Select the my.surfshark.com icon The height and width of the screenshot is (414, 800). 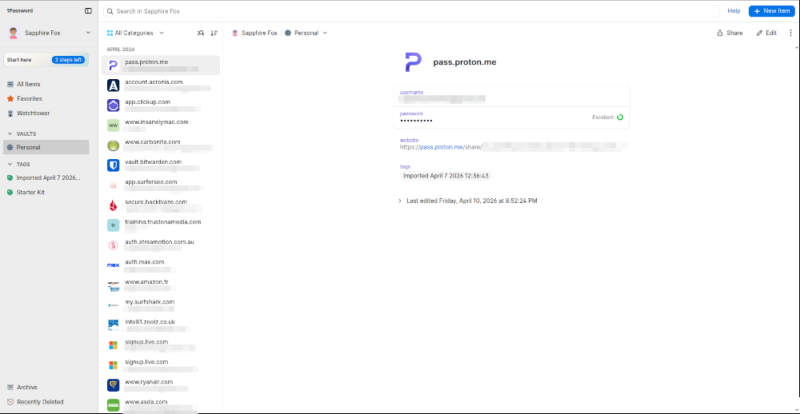(113, 305)
